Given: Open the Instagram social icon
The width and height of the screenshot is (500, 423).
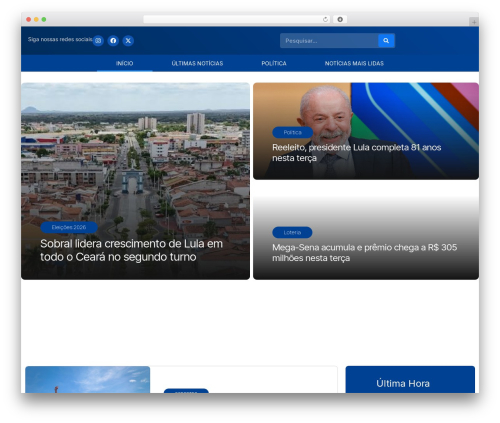Looking at the screenshot, I should tap(98, 41).
